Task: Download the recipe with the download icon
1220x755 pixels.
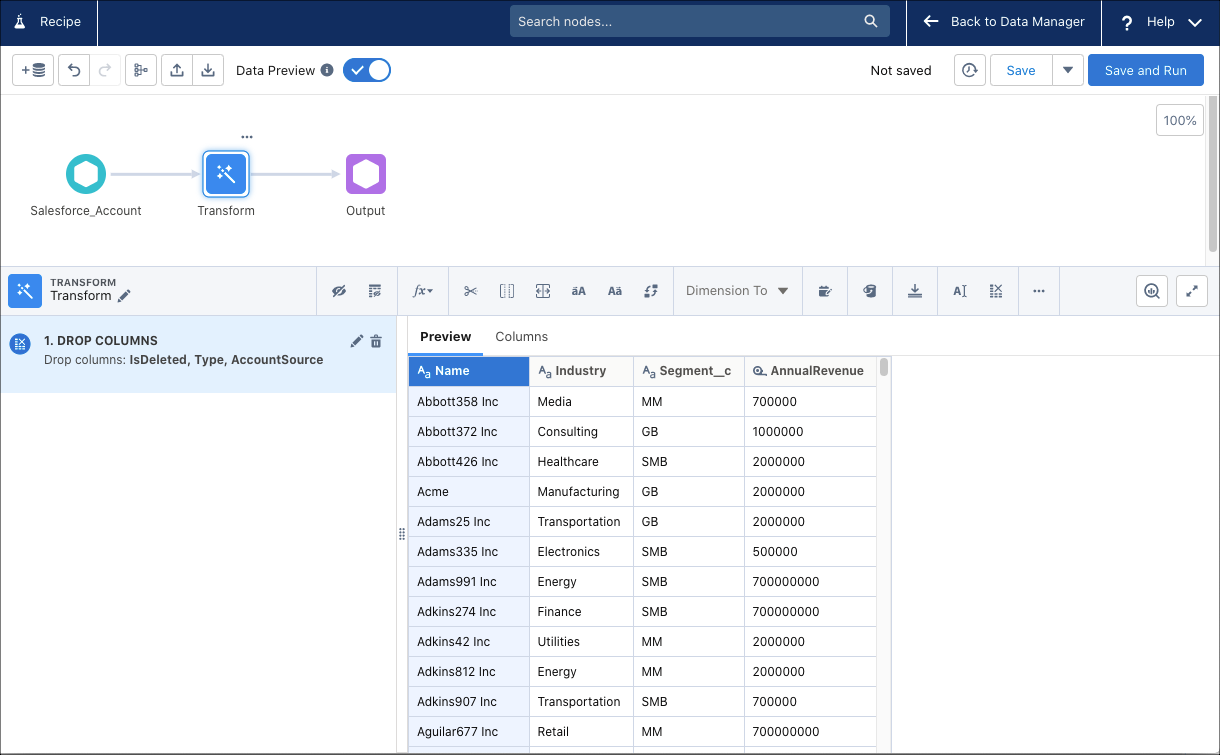Action: [x=208, y=71]
